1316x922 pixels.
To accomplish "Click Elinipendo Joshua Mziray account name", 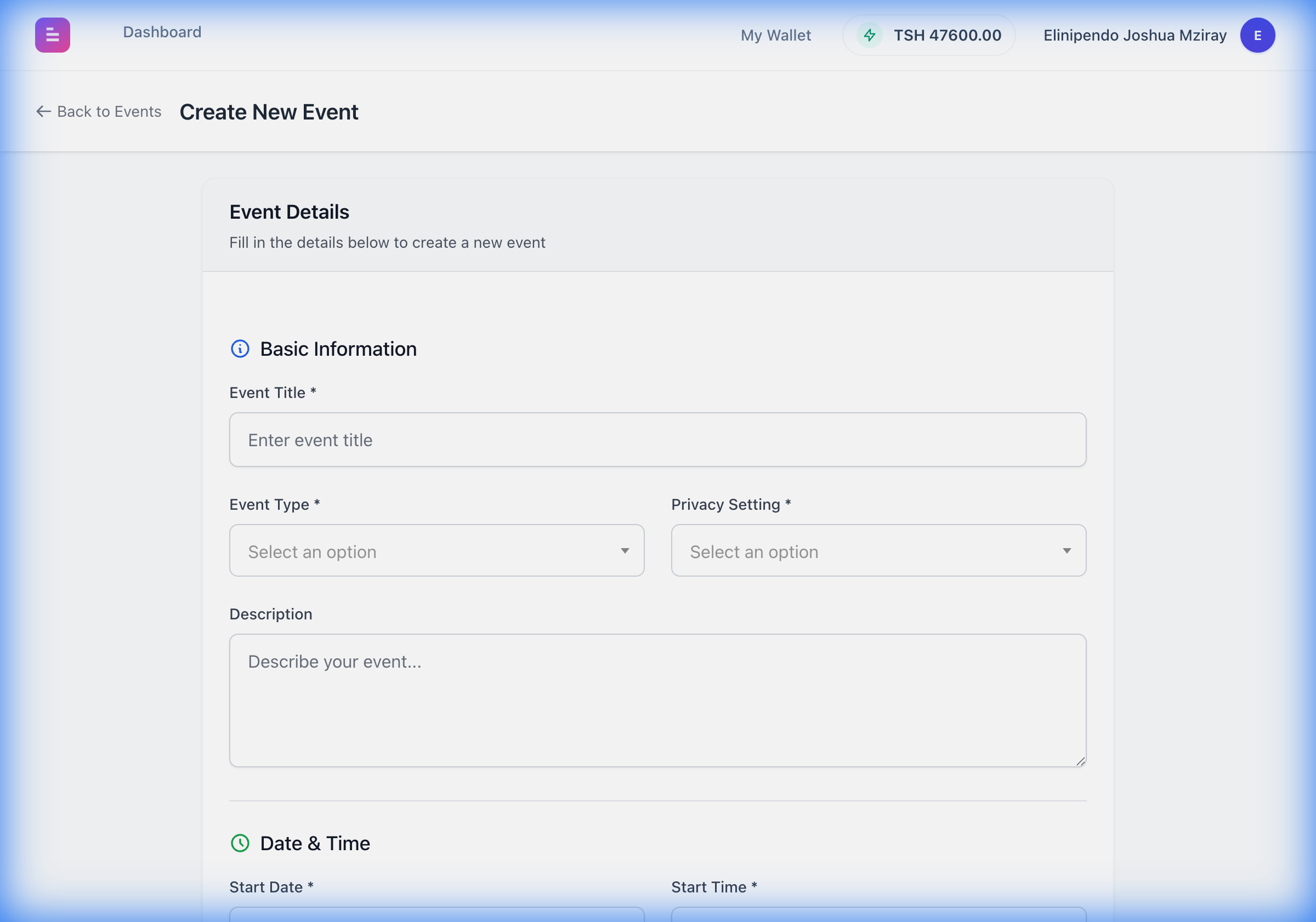I will [1135, 35].
